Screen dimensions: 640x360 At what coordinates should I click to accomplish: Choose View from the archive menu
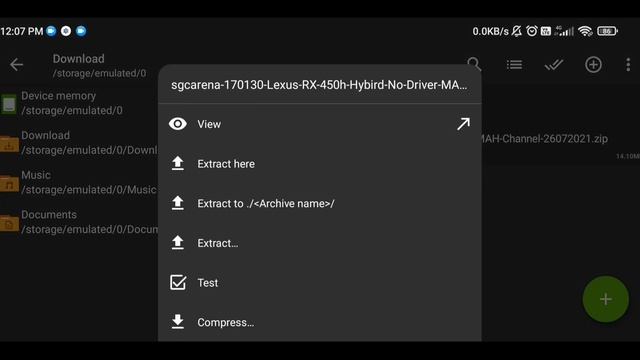320,124
